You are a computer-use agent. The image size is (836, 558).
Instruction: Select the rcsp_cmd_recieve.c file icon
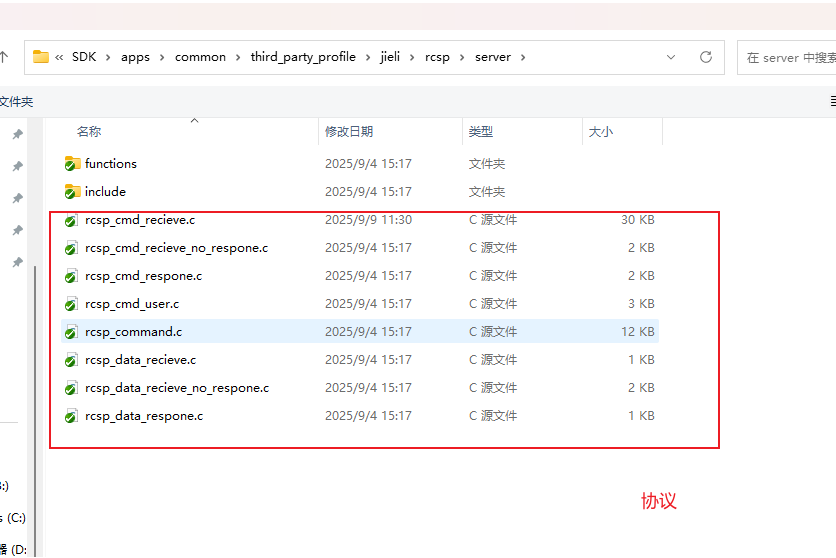click(71, 220)
